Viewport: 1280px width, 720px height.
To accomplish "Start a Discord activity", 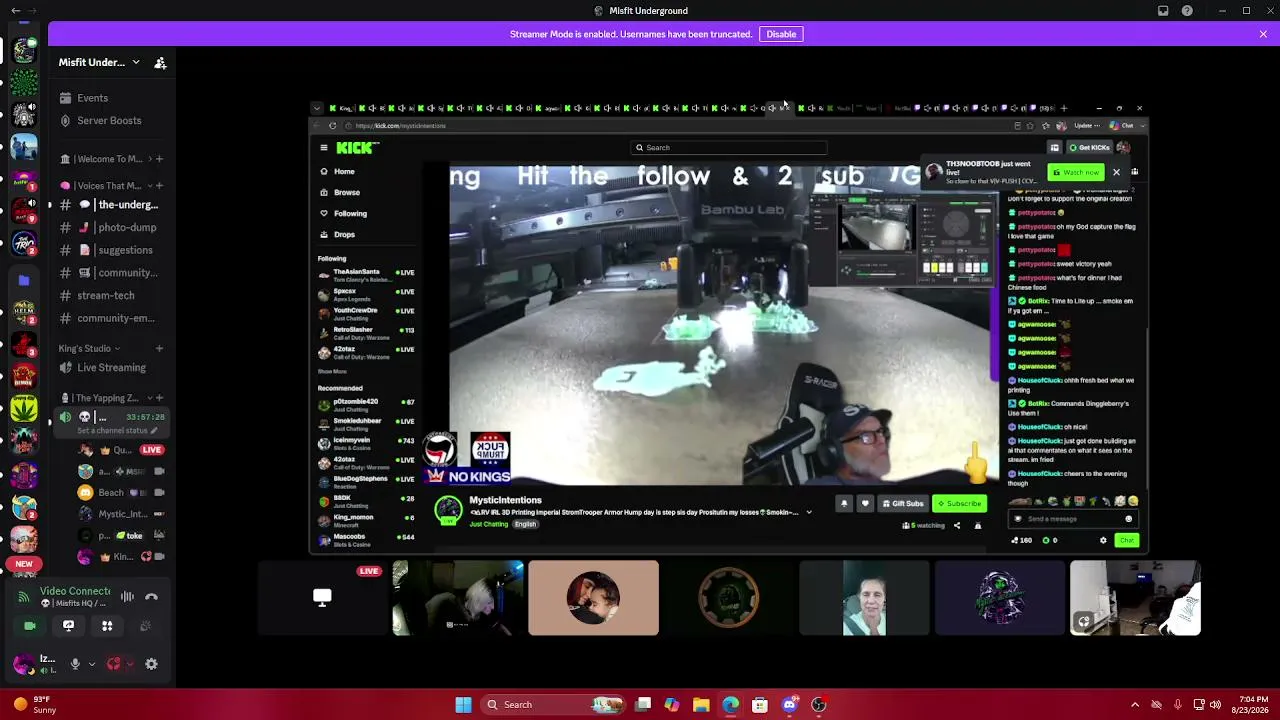I will click(x=107, y=626).
